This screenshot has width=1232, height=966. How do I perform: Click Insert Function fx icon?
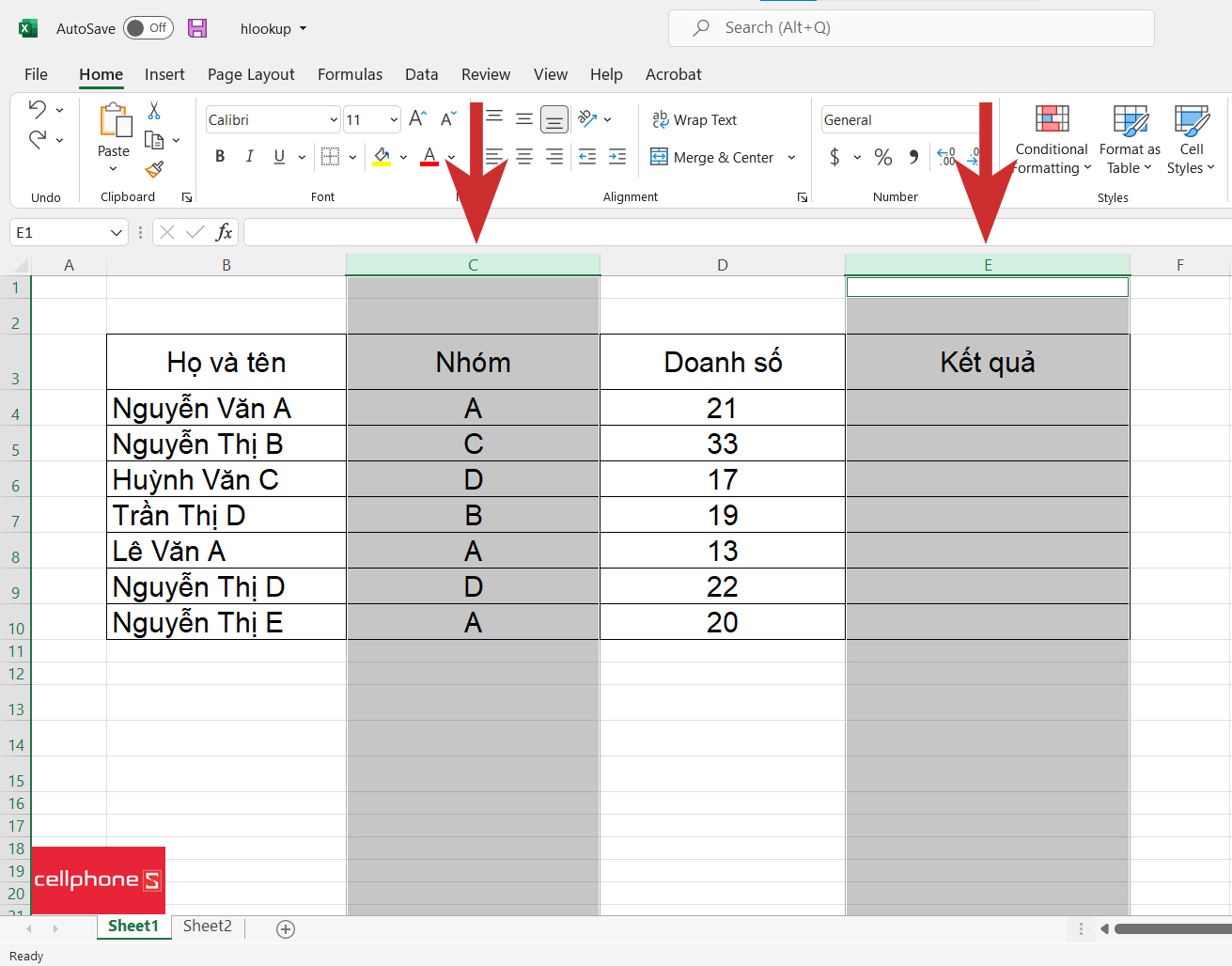click(x=224, y=232)
